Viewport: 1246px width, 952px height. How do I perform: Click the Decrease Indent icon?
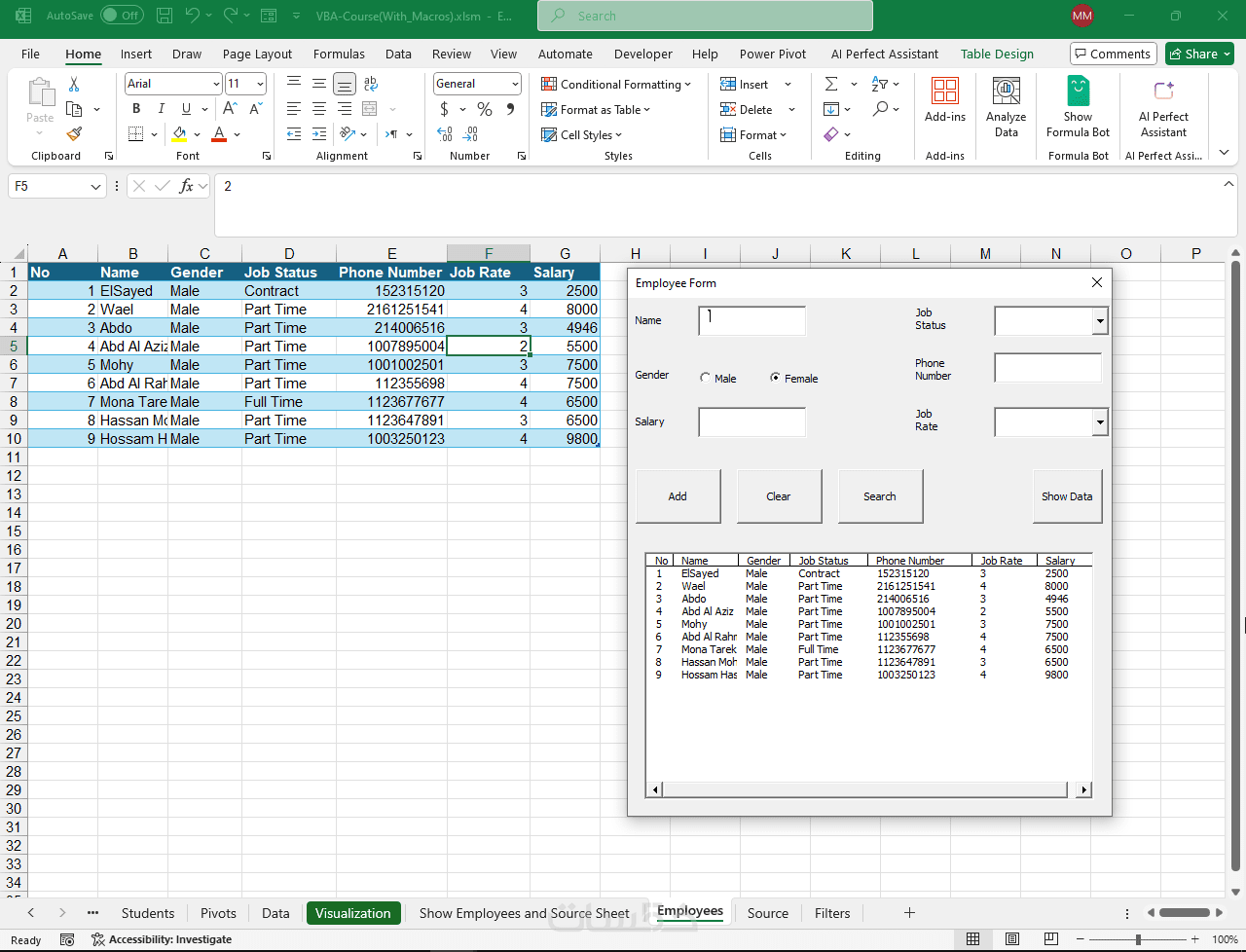(294, 134)
